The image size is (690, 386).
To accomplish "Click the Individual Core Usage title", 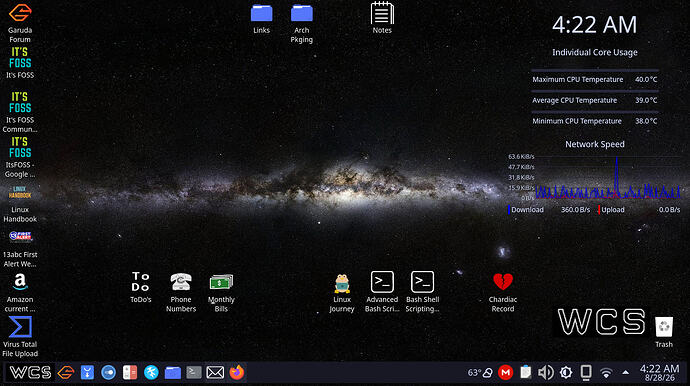I will (595, 52).
